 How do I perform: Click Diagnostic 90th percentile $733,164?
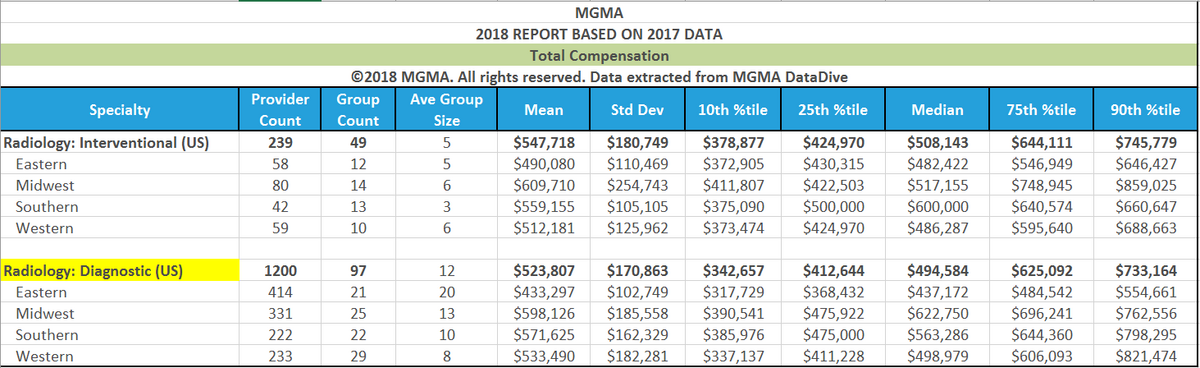1148,270
